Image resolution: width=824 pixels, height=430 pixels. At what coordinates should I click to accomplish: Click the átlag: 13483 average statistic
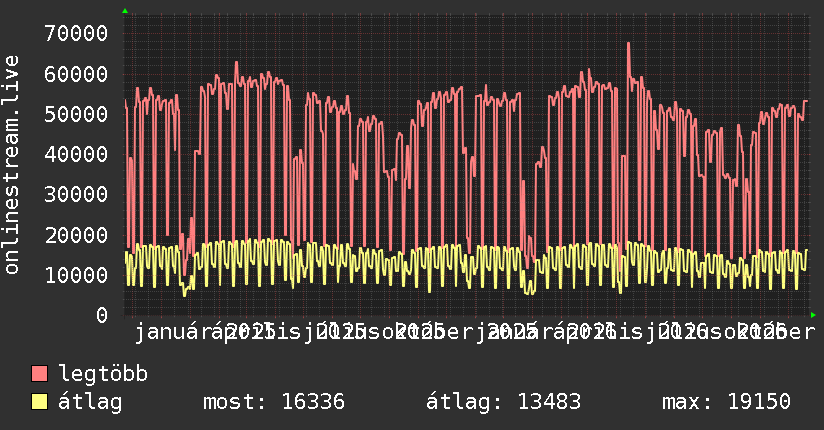tap(503, 402)
